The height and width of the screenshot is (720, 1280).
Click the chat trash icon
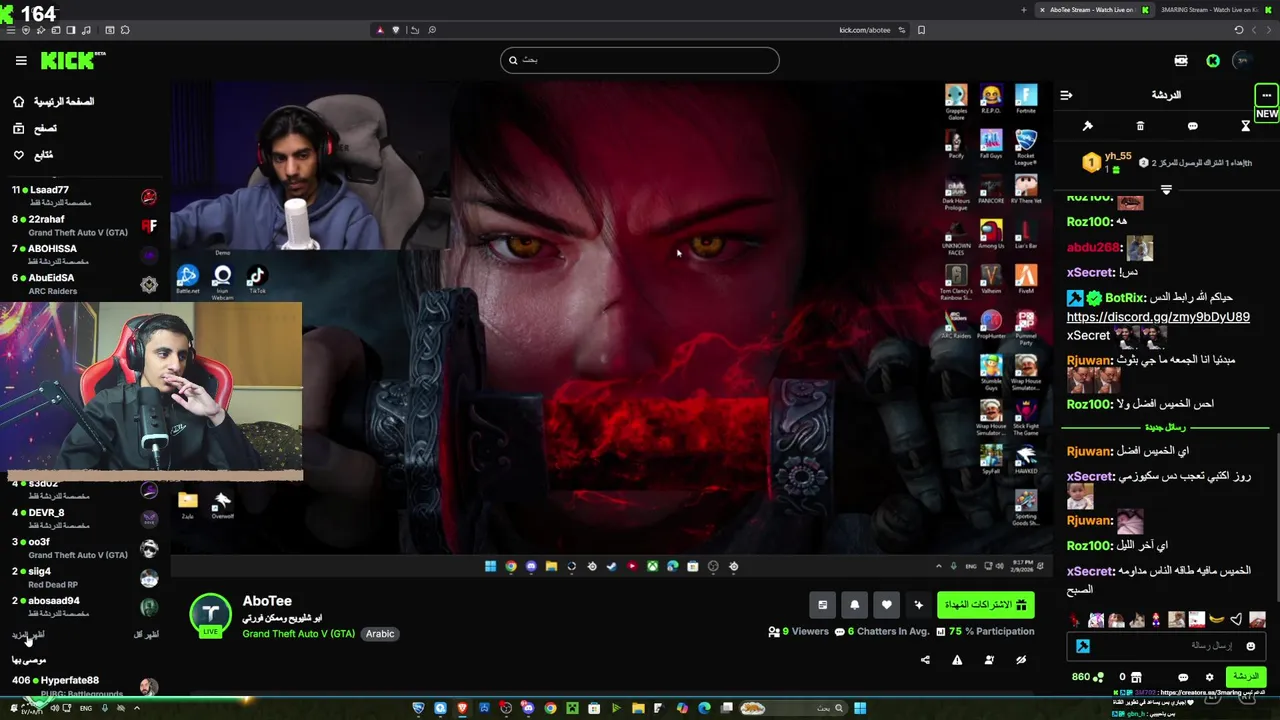coord(1140,126)
